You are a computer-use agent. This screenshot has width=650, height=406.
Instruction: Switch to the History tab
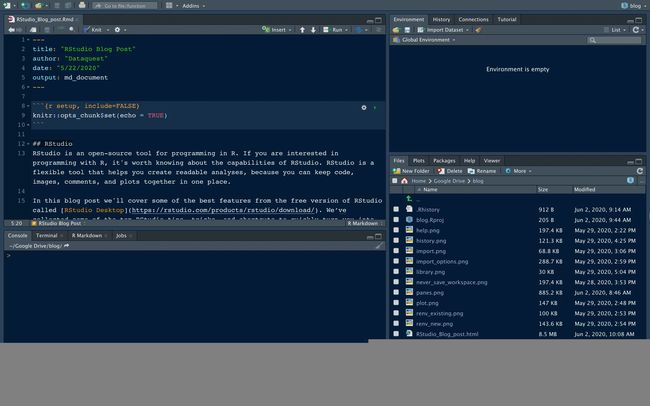441,19
